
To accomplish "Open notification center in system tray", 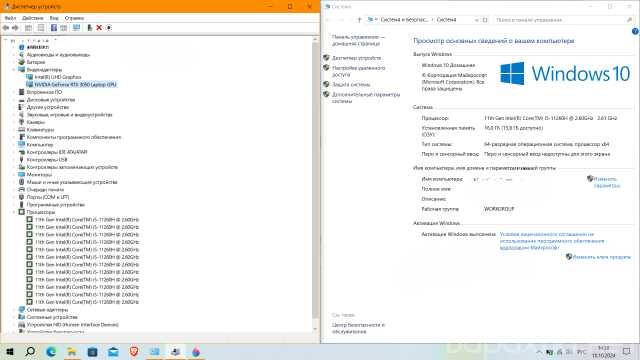I will [627, 351].
